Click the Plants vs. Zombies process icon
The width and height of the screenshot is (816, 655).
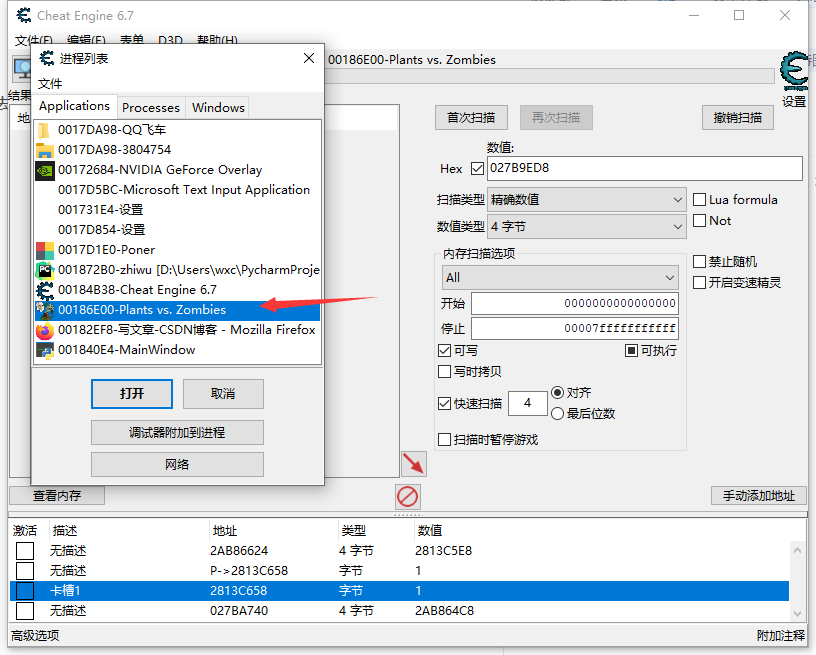[45, 310]
